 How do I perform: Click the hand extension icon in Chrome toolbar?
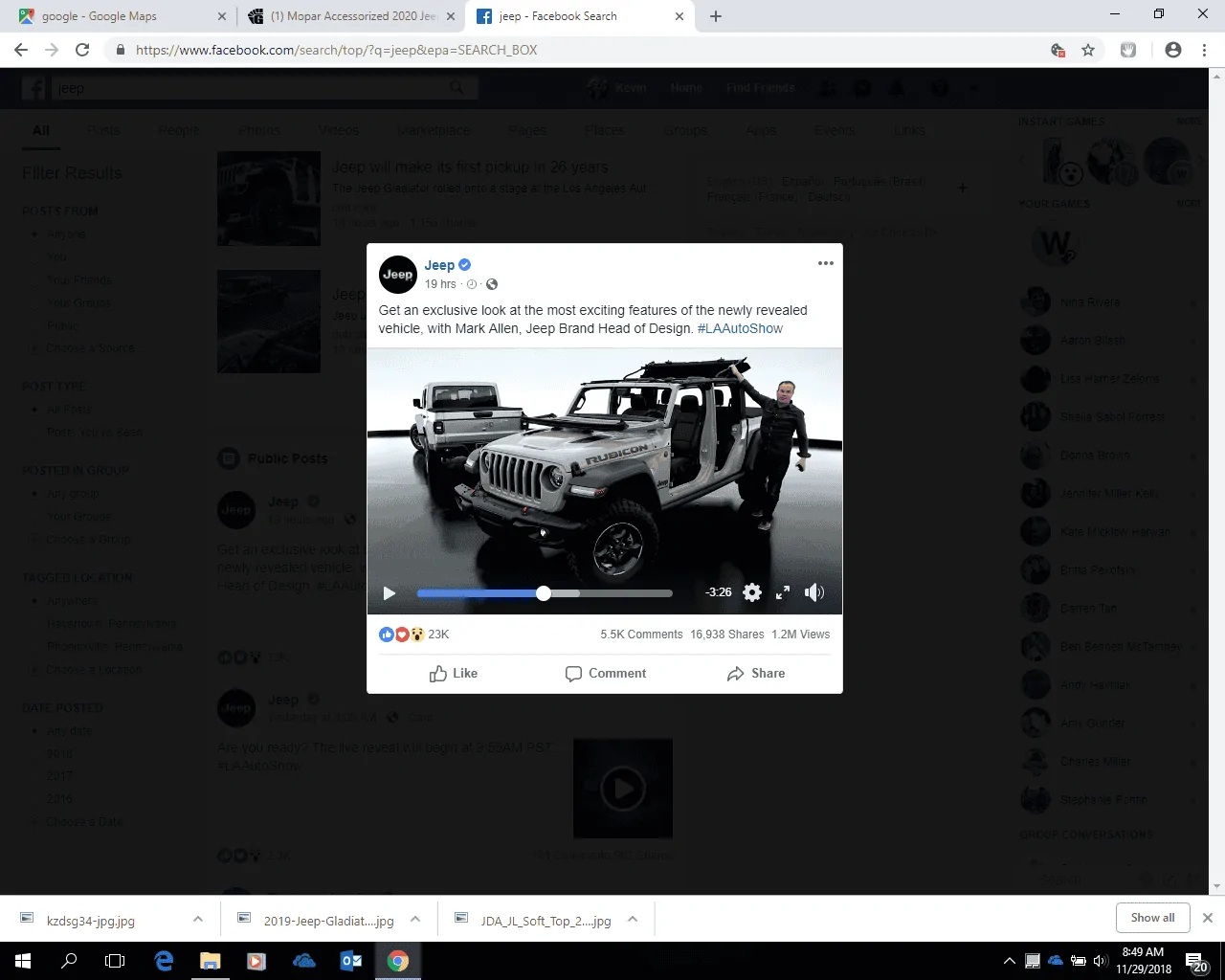pos(1128,50)
